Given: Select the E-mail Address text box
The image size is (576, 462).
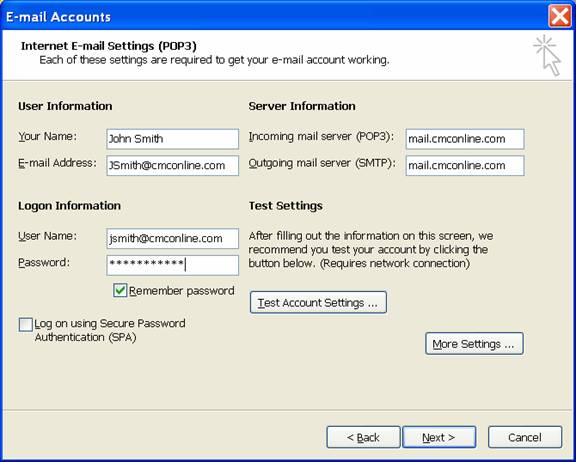Looking at the screenshot, I should point(173,165).
